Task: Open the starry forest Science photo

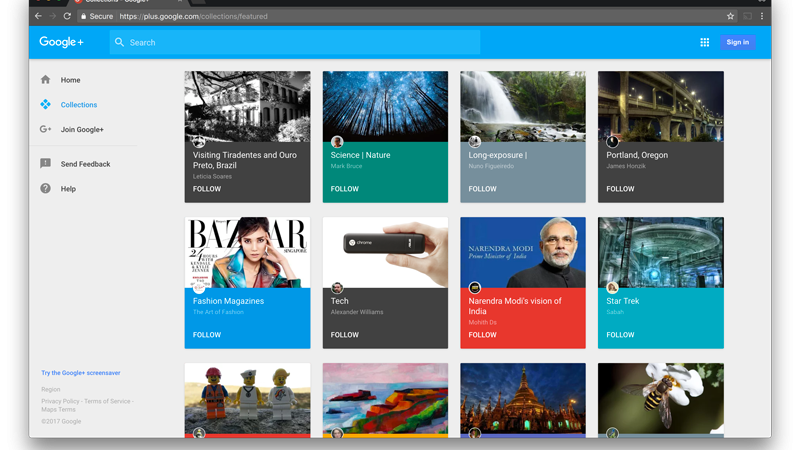Action: 385,106
